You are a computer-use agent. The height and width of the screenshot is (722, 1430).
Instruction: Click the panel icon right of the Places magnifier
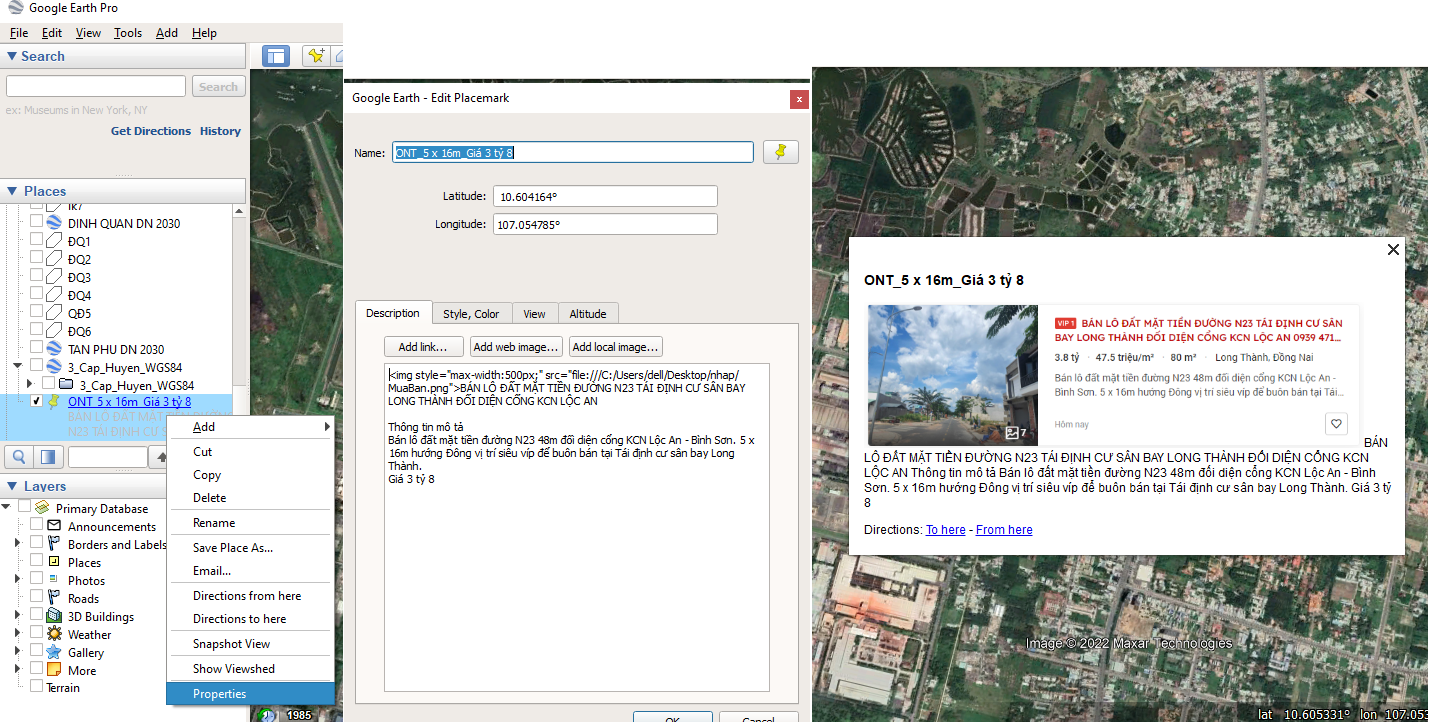46,457
